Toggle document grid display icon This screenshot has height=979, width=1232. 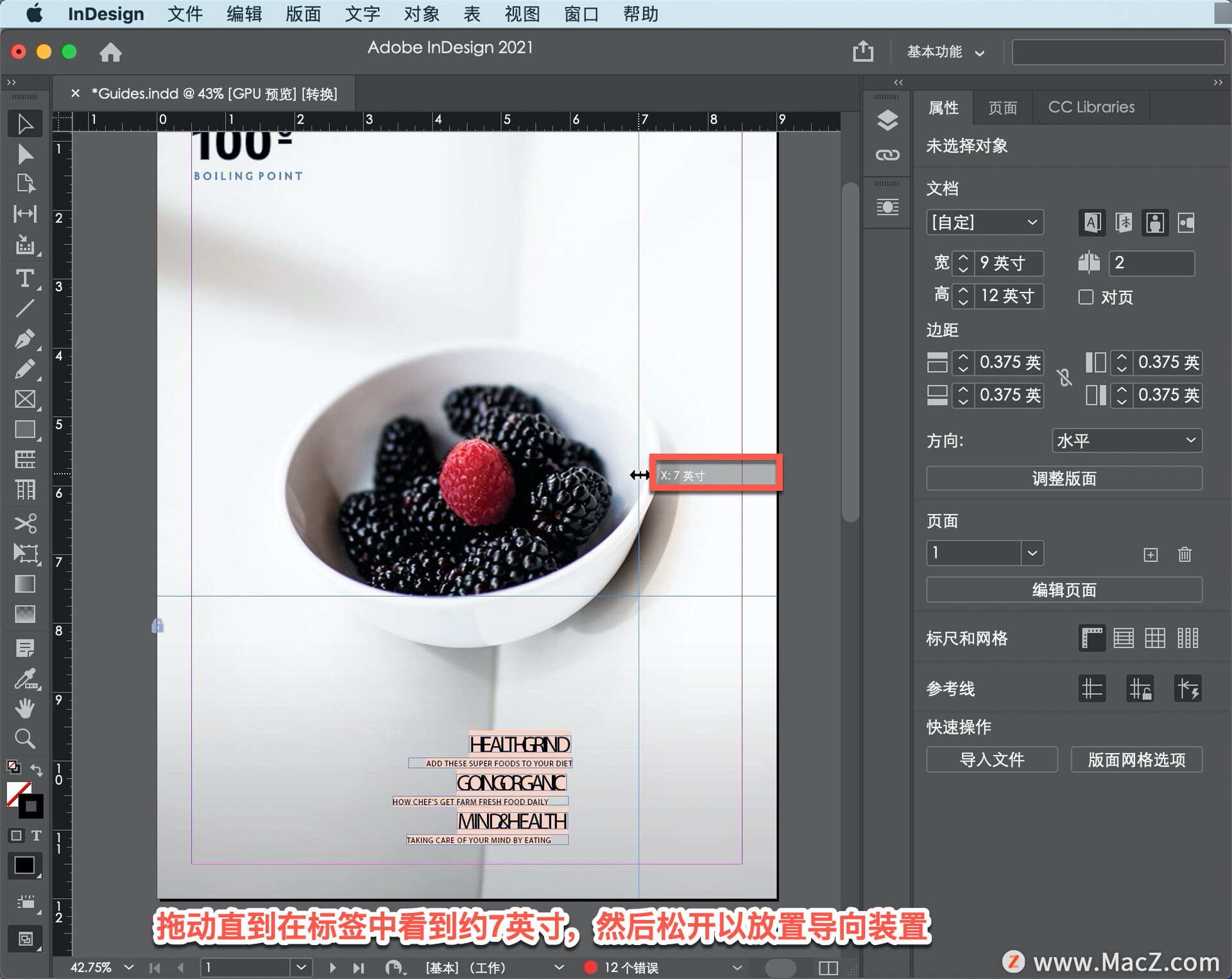coord(1155,638)
